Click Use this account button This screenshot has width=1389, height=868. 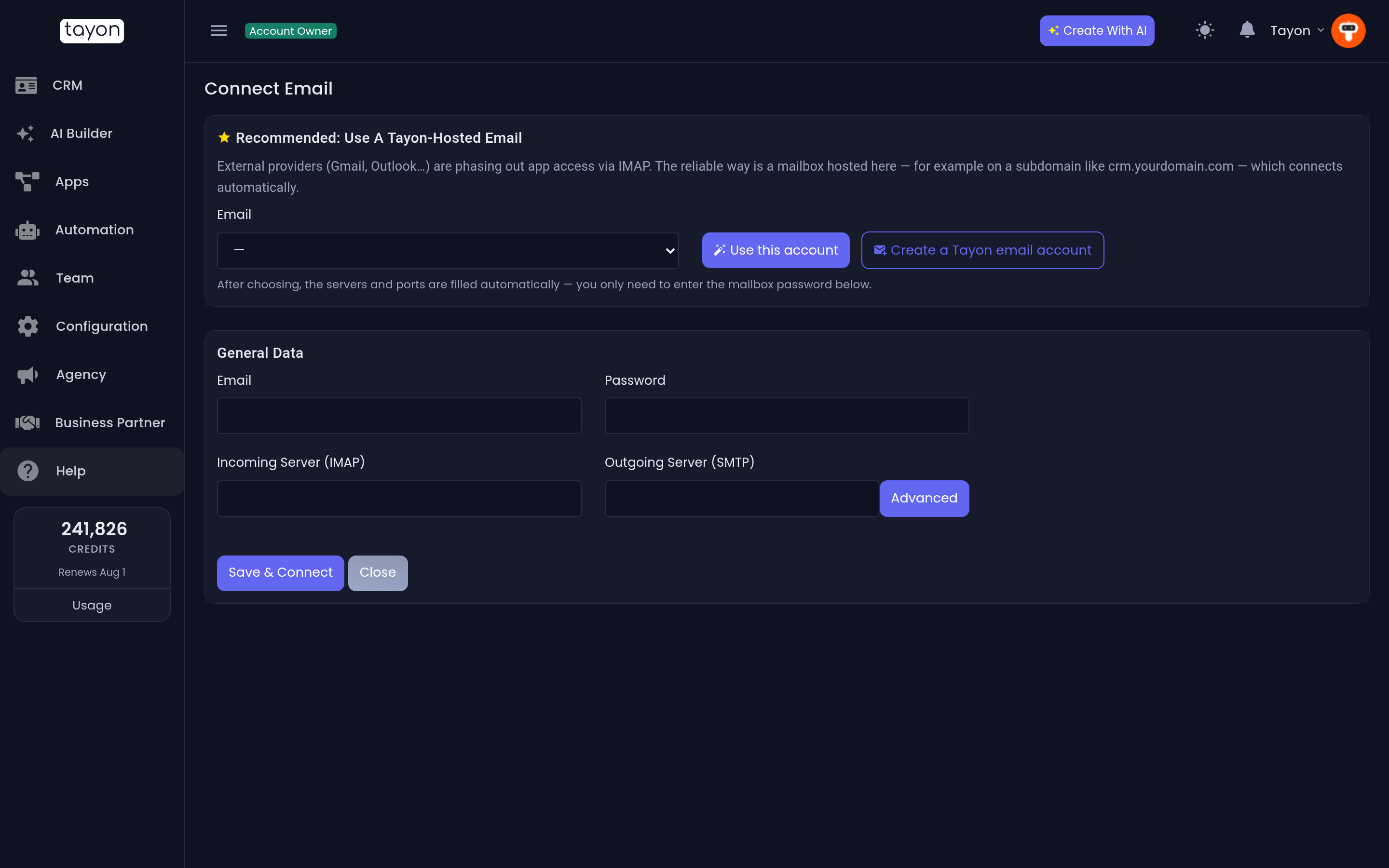pos(776,250)
